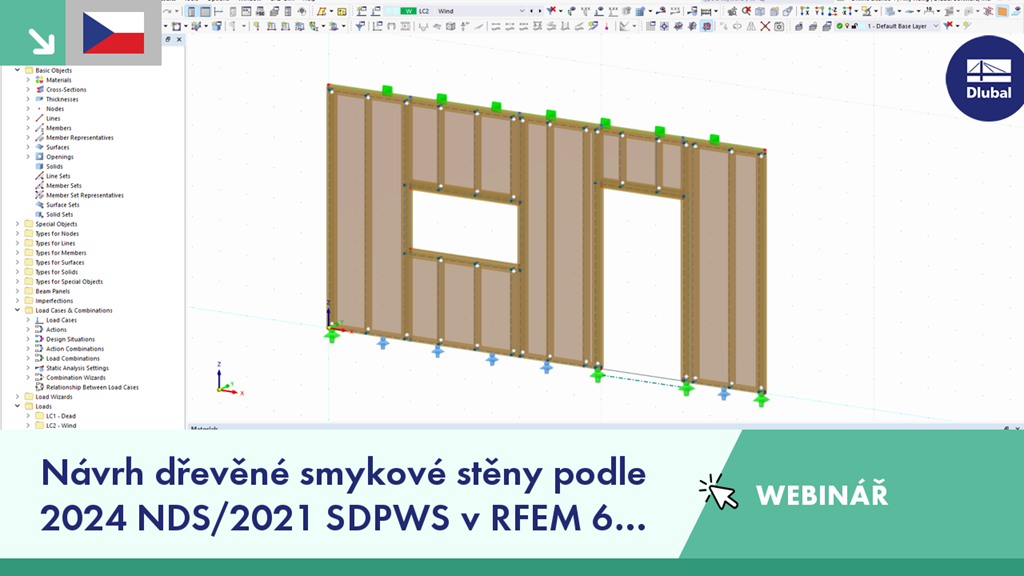
Task: Select Members in the navigator tree
Action: click(x=59, y=128)
